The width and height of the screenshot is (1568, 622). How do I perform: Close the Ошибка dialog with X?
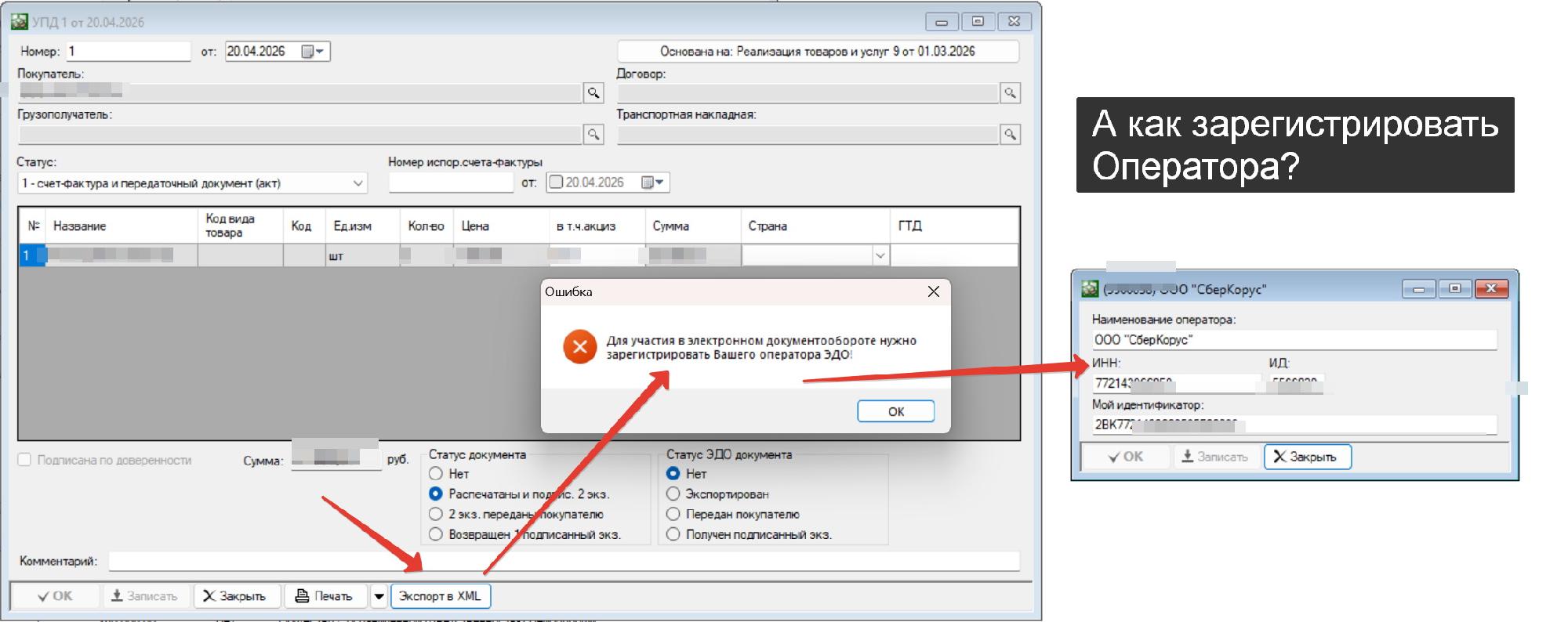coord(933,291)
